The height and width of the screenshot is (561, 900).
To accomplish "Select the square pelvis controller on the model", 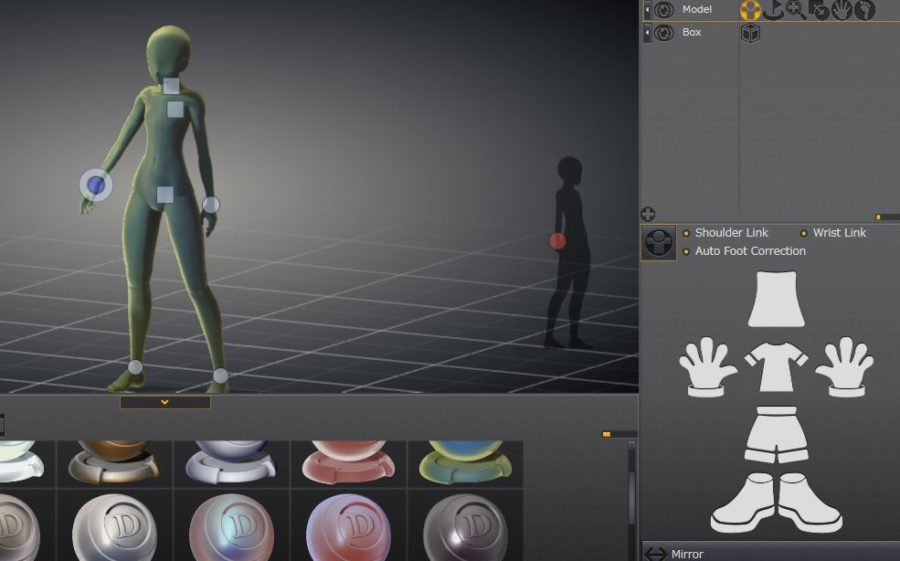I will [165, 195].
